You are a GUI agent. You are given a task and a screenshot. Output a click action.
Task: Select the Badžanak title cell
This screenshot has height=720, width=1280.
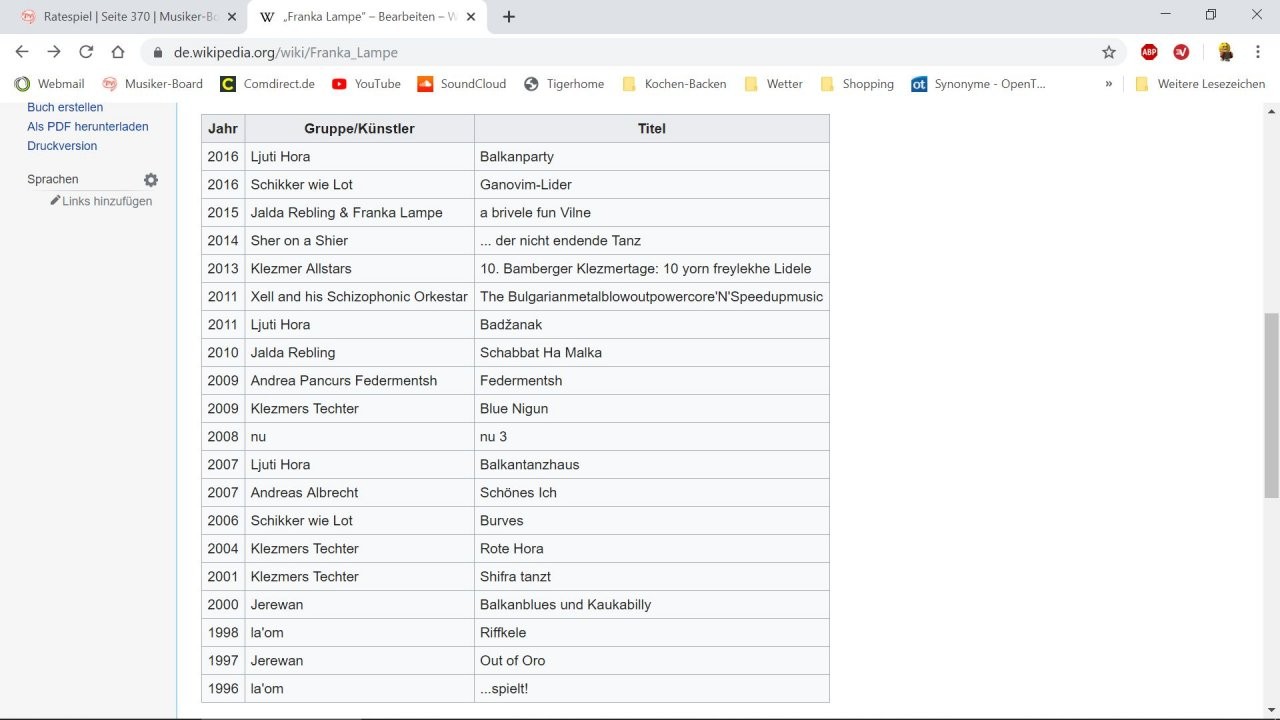click(x=651, y=324)
